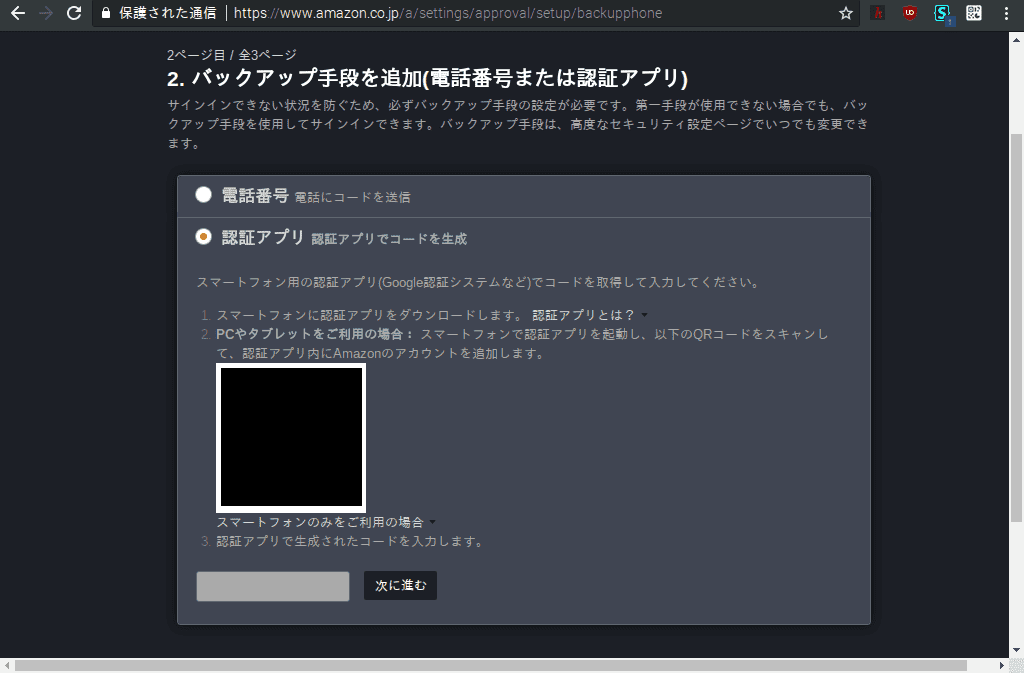Viewport: 1024px width, 673px height.
Task: Open the cyan S extension icon
Action: click(942, 12)
